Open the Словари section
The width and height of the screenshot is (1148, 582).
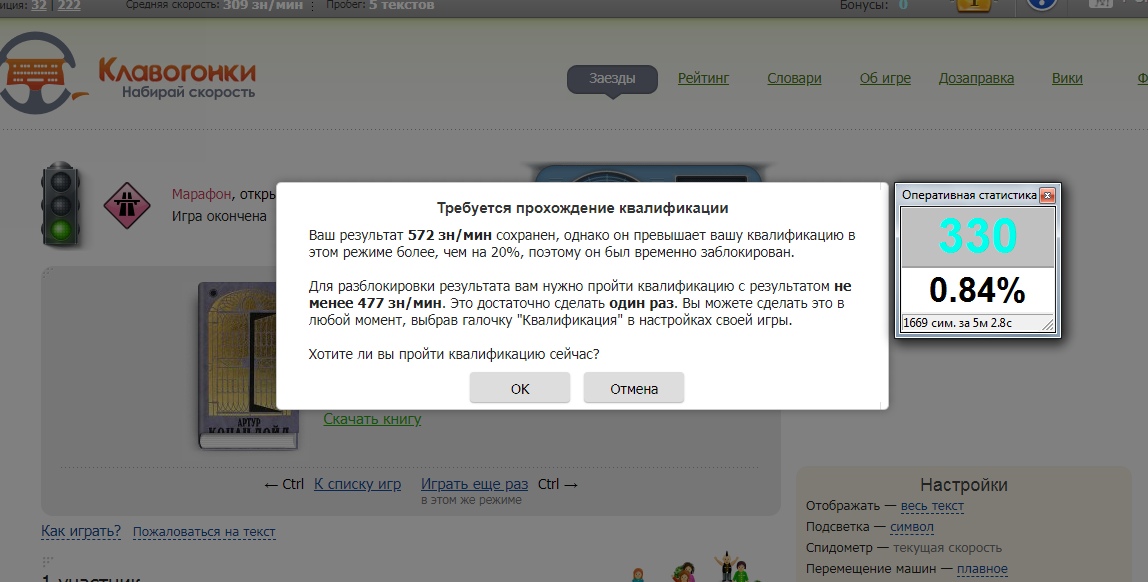(x=794, y=78)
